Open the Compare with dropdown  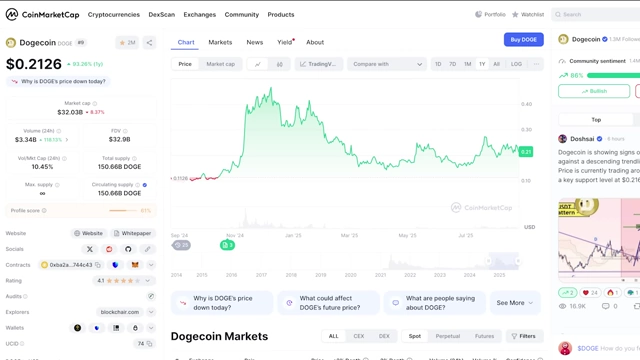387,64
